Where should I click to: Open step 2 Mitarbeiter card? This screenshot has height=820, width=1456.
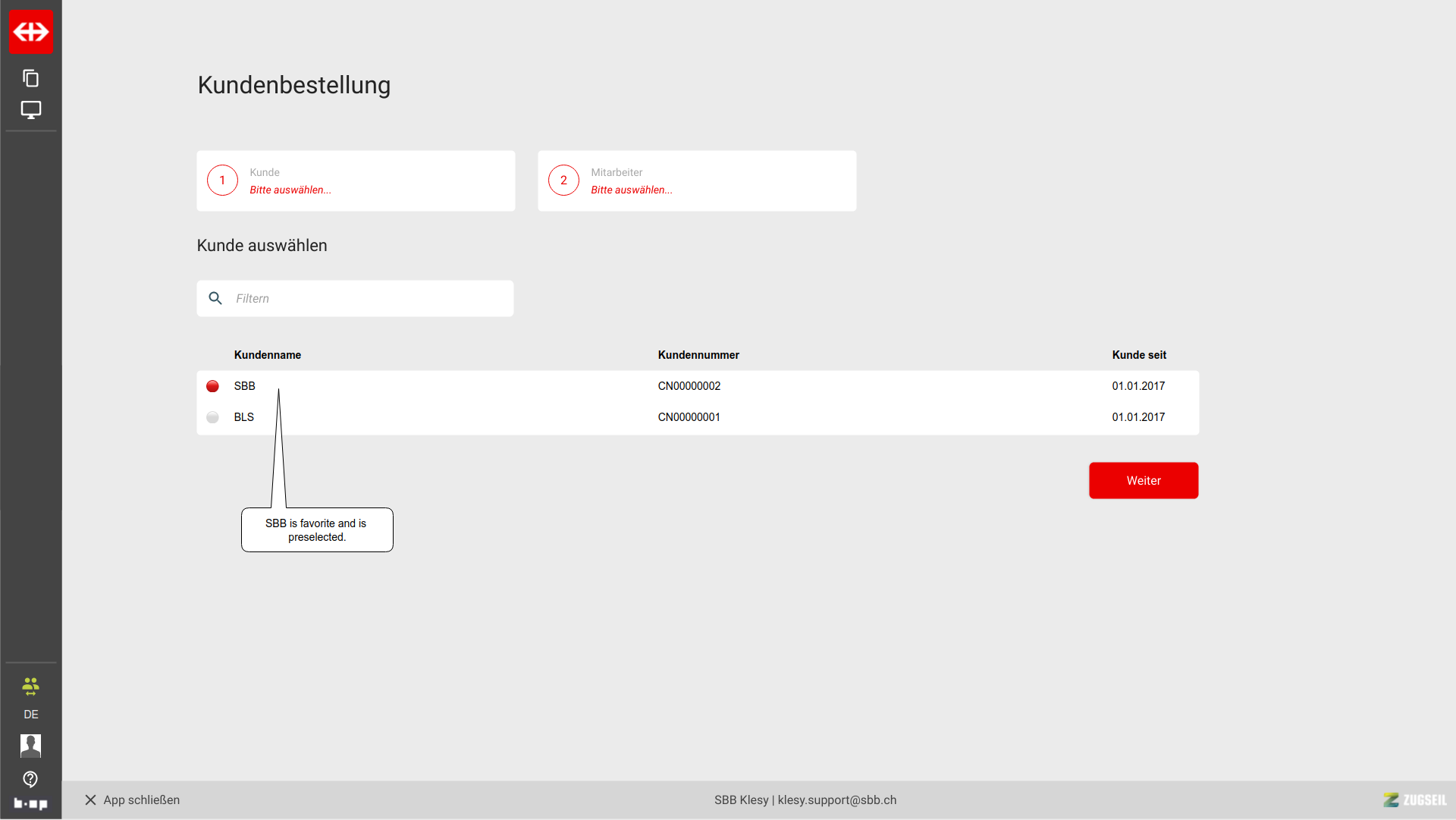[697, 181]
